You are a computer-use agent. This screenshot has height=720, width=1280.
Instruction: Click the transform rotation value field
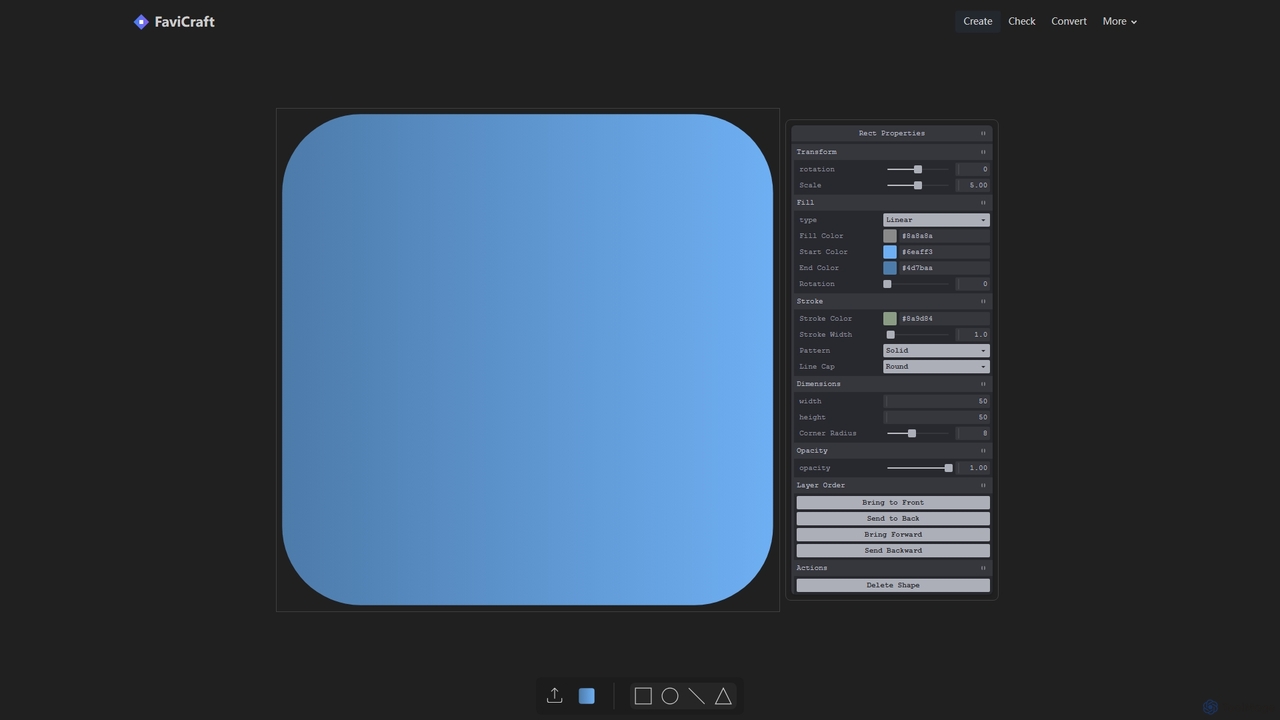973,170
